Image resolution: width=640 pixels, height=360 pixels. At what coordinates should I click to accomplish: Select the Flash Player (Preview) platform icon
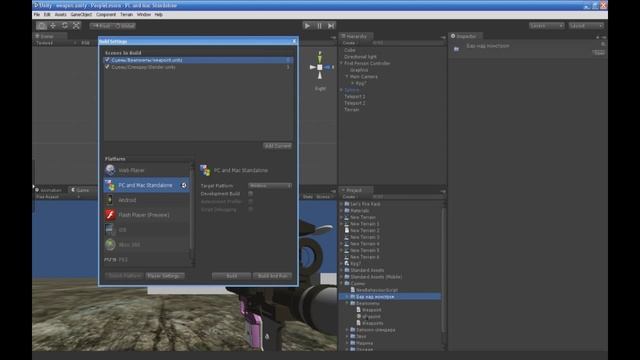(110, 215)
